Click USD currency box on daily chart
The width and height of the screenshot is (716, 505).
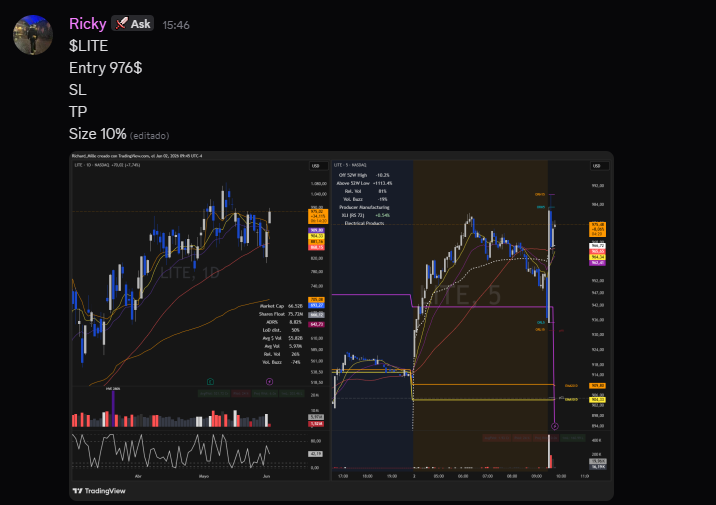(x=318, y=166)
